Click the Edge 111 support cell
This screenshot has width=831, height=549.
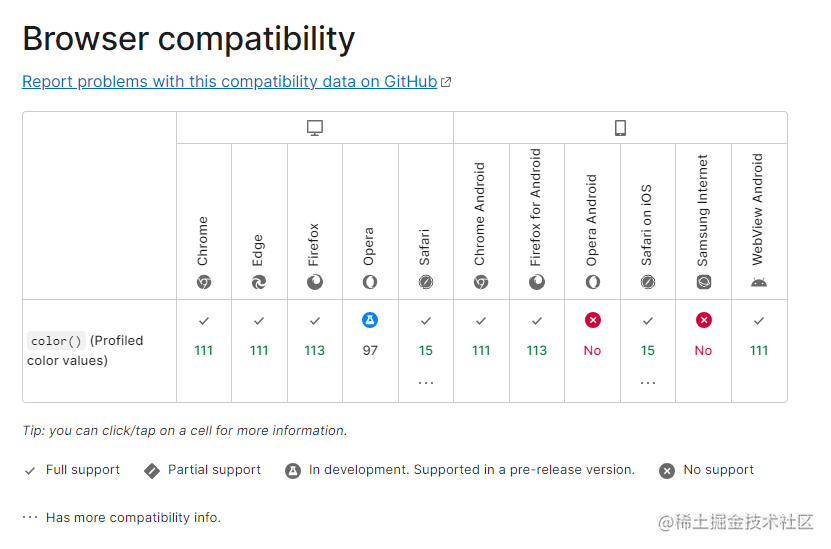(259, 350)
